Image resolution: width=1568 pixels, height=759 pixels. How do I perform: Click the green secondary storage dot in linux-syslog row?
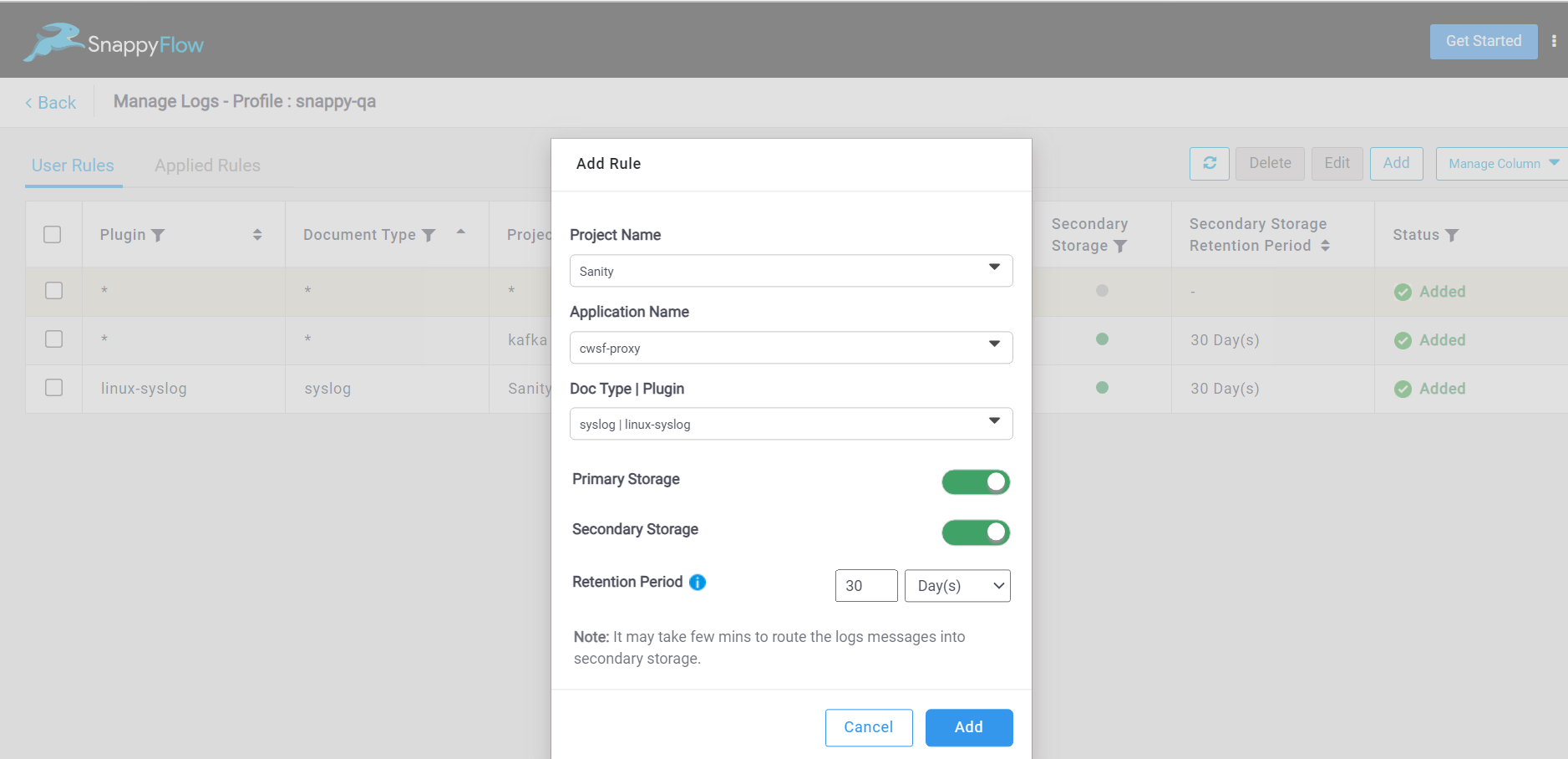pyautogui.click(x=1102, y=388)
